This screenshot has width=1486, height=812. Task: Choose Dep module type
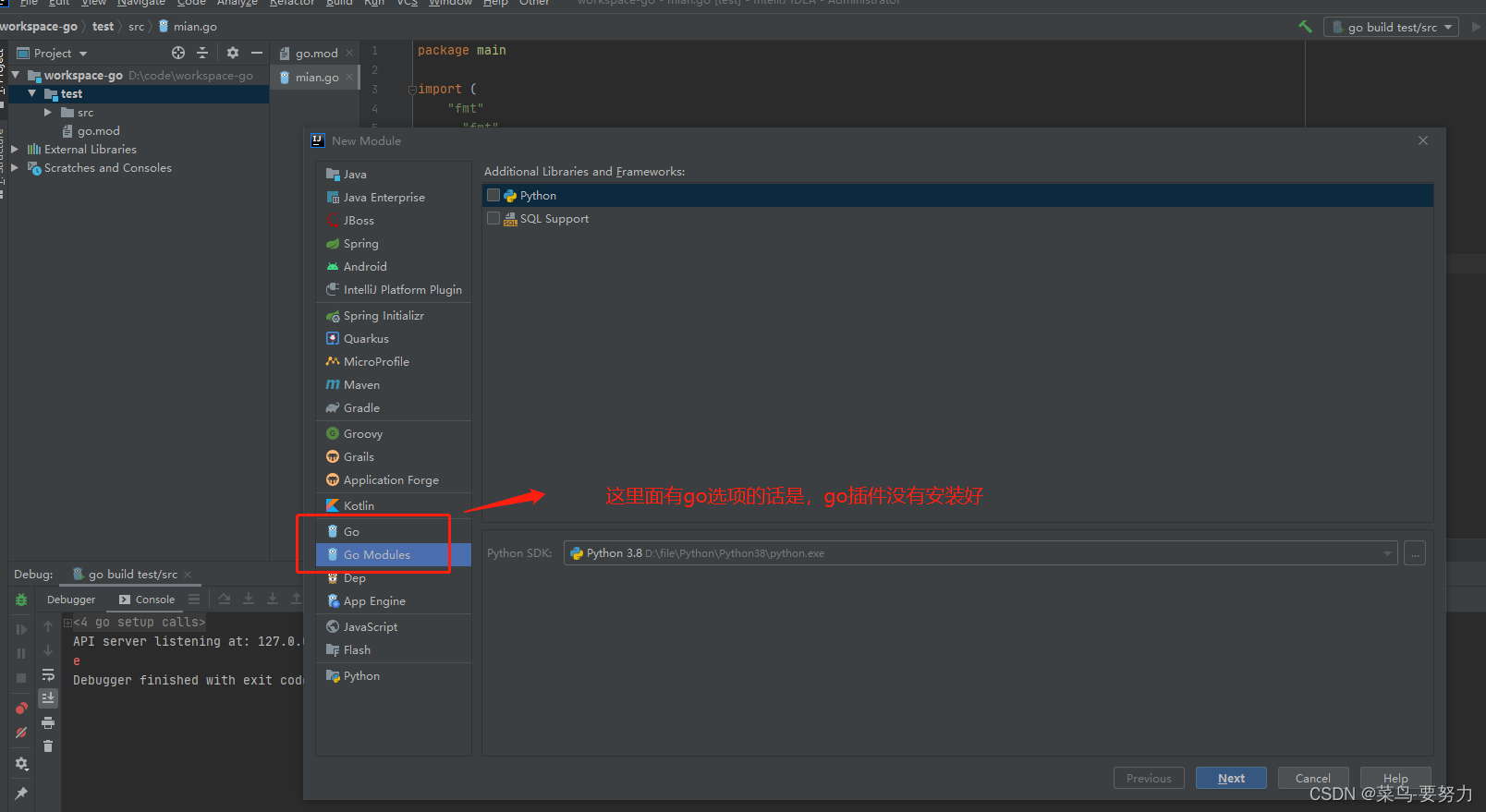pos(394,577)
